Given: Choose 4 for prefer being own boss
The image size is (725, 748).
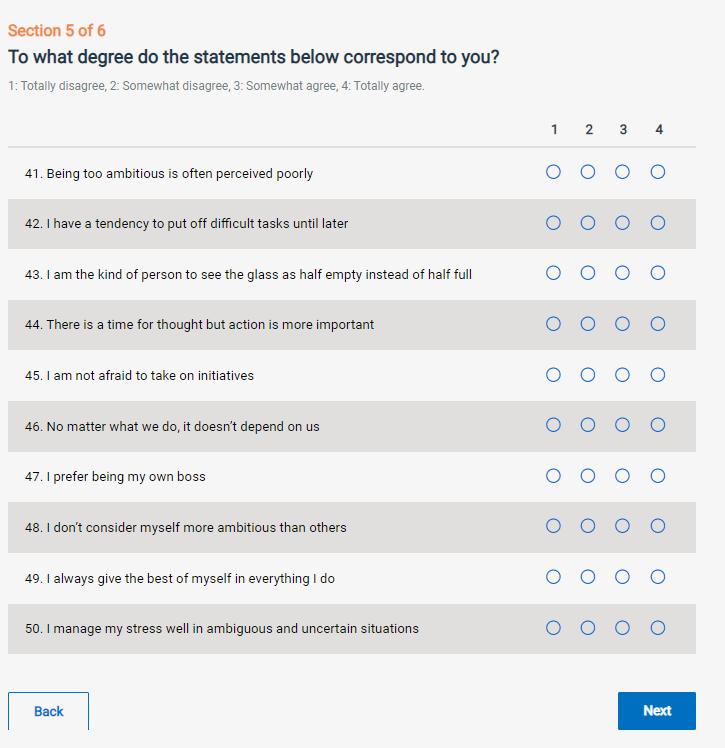Looking at the screenshot, I should click(657, 476).
